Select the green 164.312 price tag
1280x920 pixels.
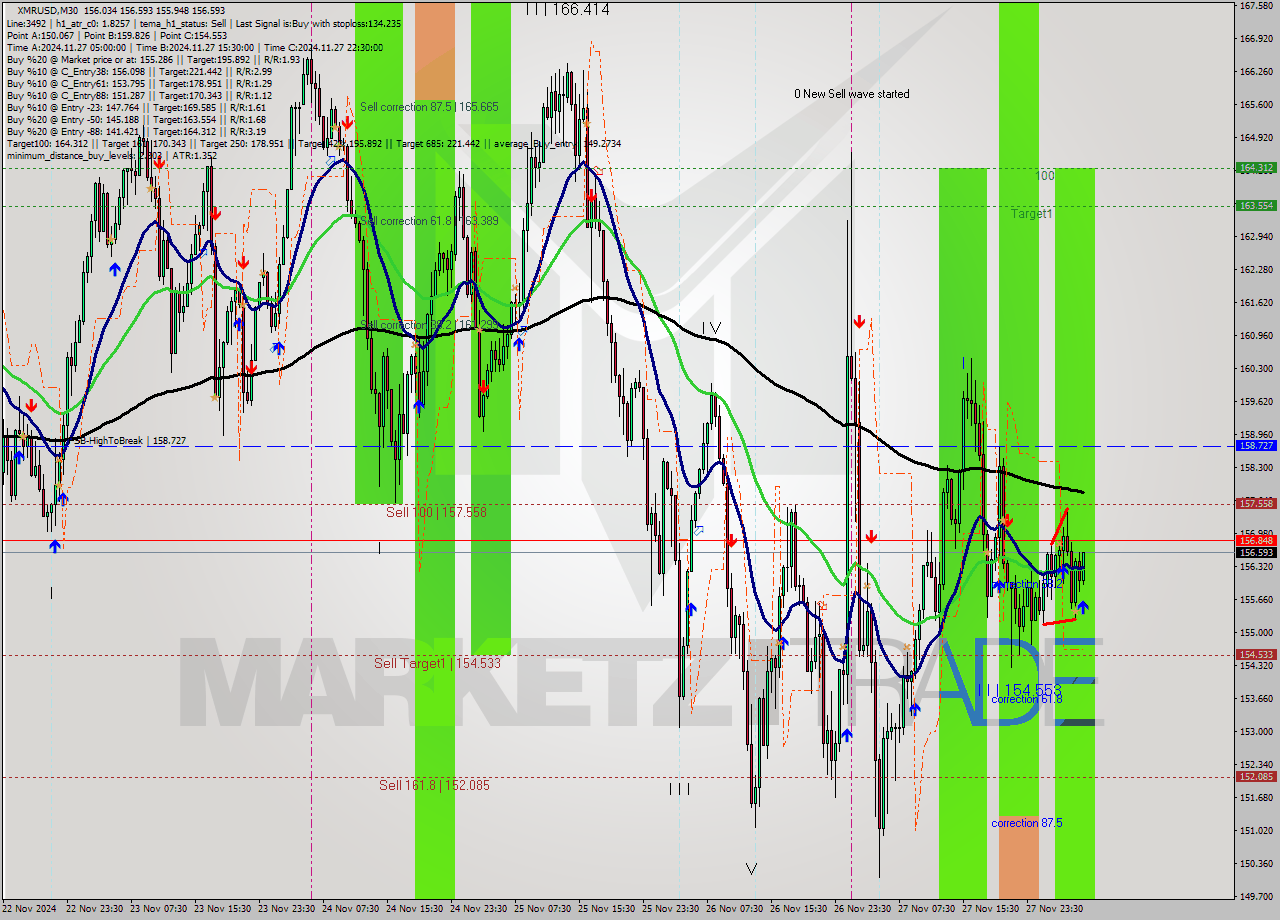(1256, 168)
